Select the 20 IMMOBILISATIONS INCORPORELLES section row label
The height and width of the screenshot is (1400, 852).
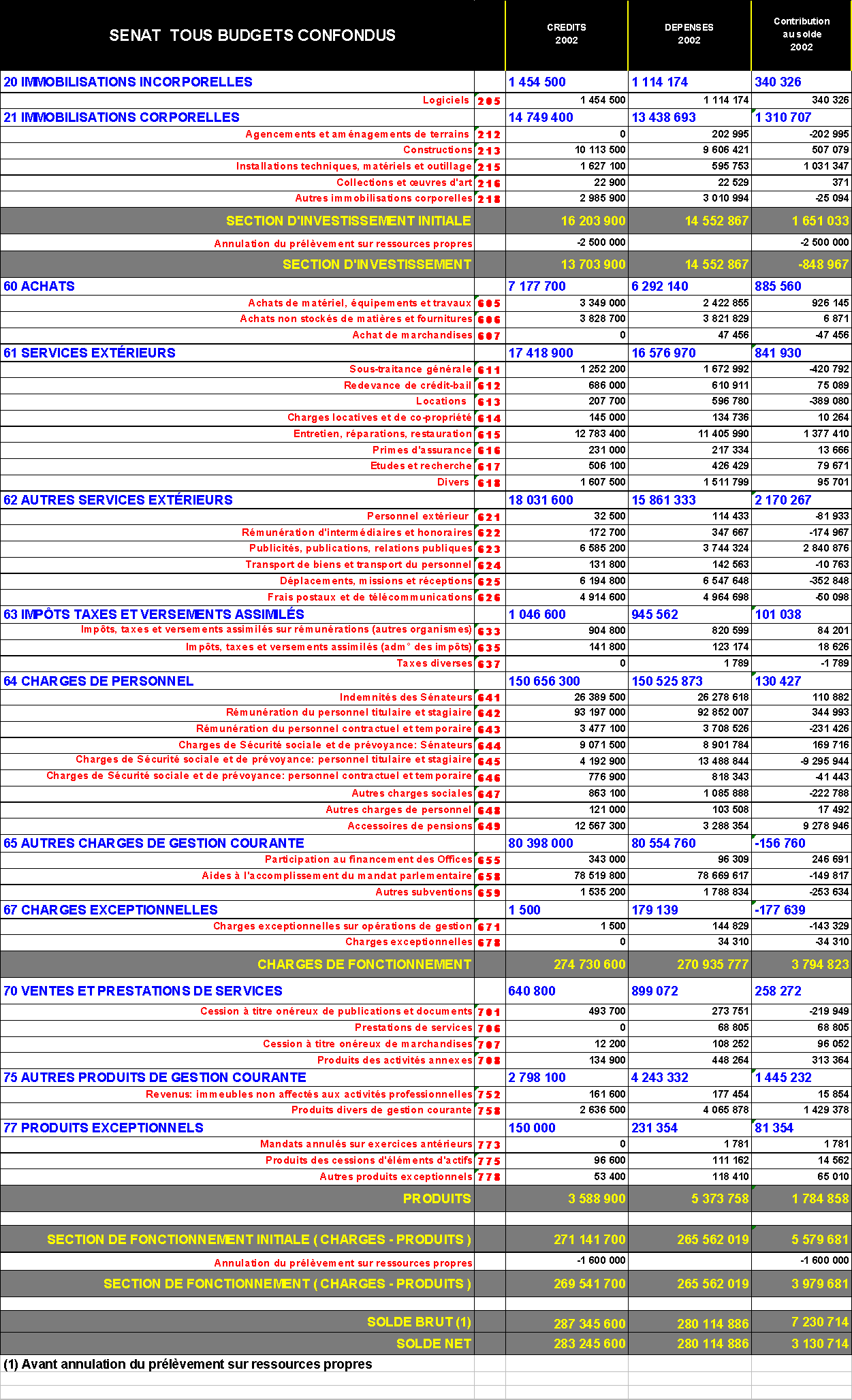point(128,82)
